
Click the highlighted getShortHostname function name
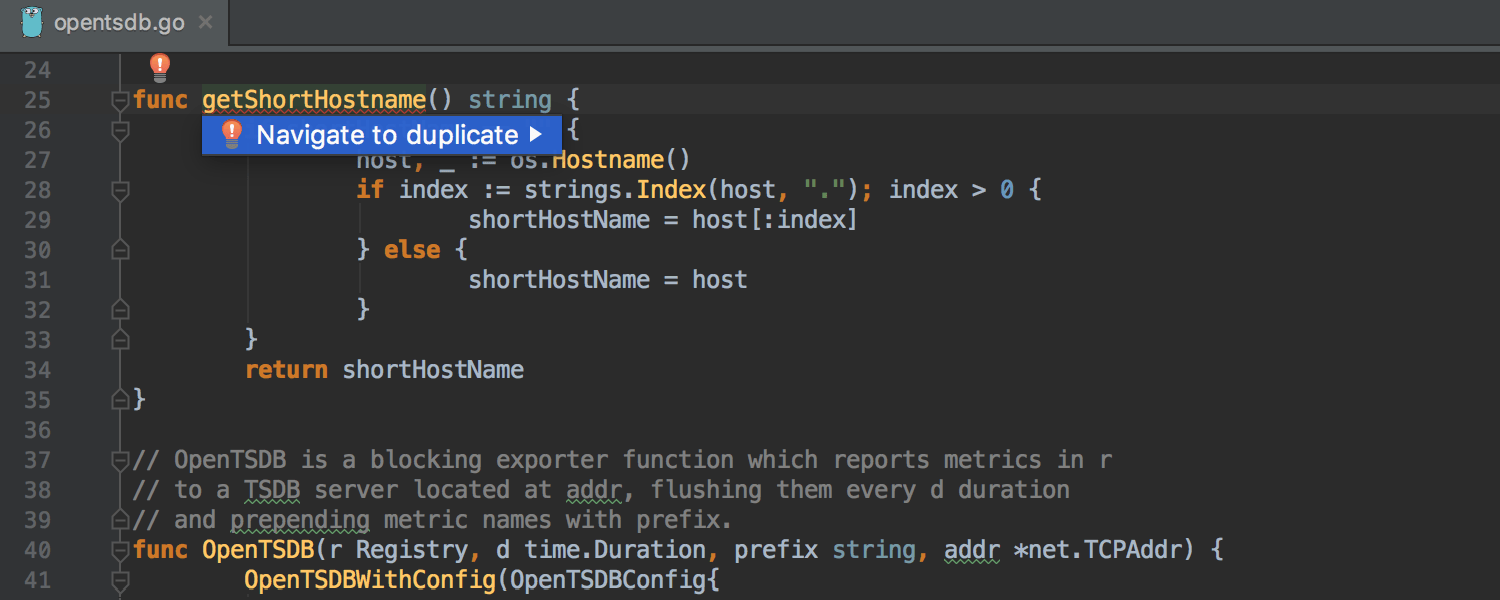pos(314,100)
